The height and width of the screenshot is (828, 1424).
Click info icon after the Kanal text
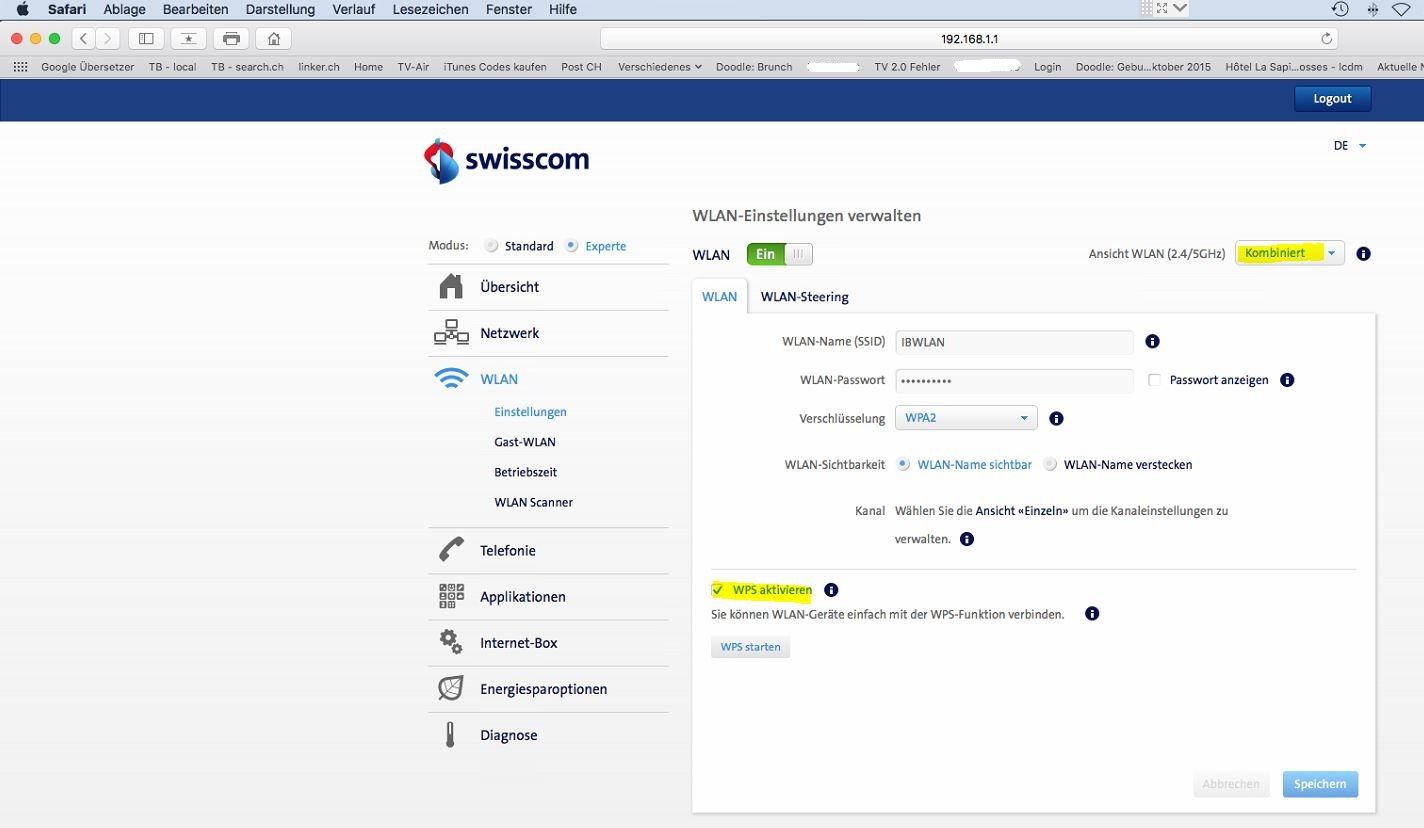click(966, 539)
